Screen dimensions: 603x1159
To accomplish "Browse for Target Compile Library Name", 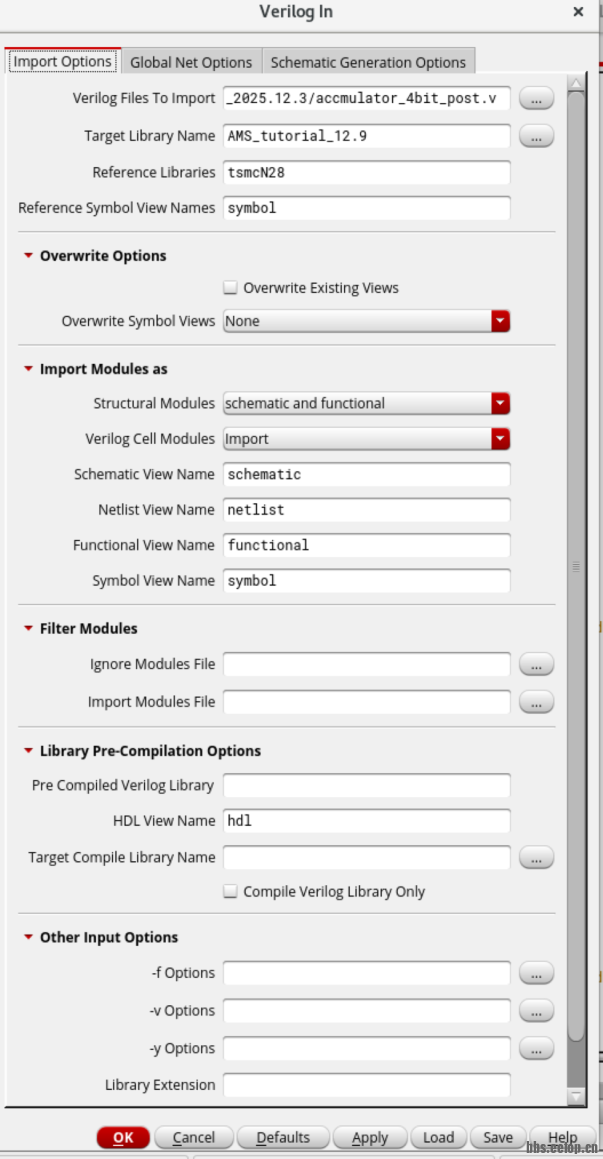I will pyautogui.click(x=537, y=857).
